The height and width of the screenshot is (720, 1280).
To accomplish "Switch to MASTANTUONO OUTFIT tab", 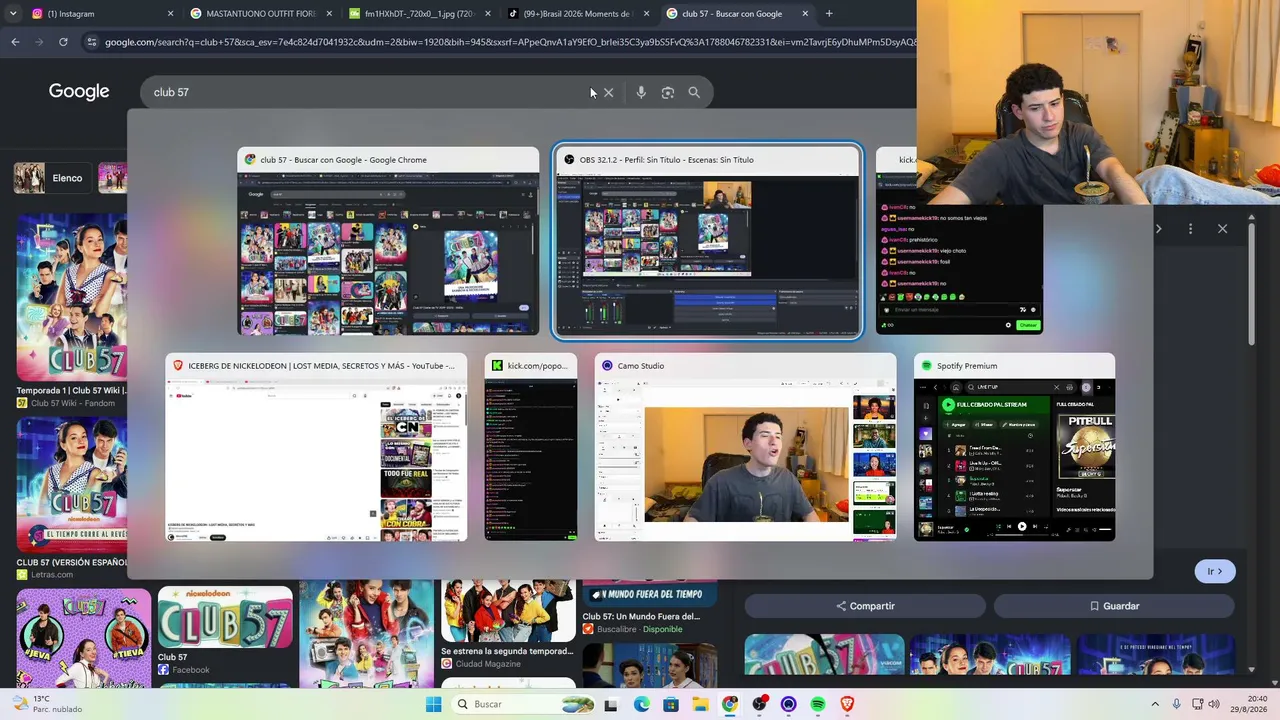I will coord(261,14).
